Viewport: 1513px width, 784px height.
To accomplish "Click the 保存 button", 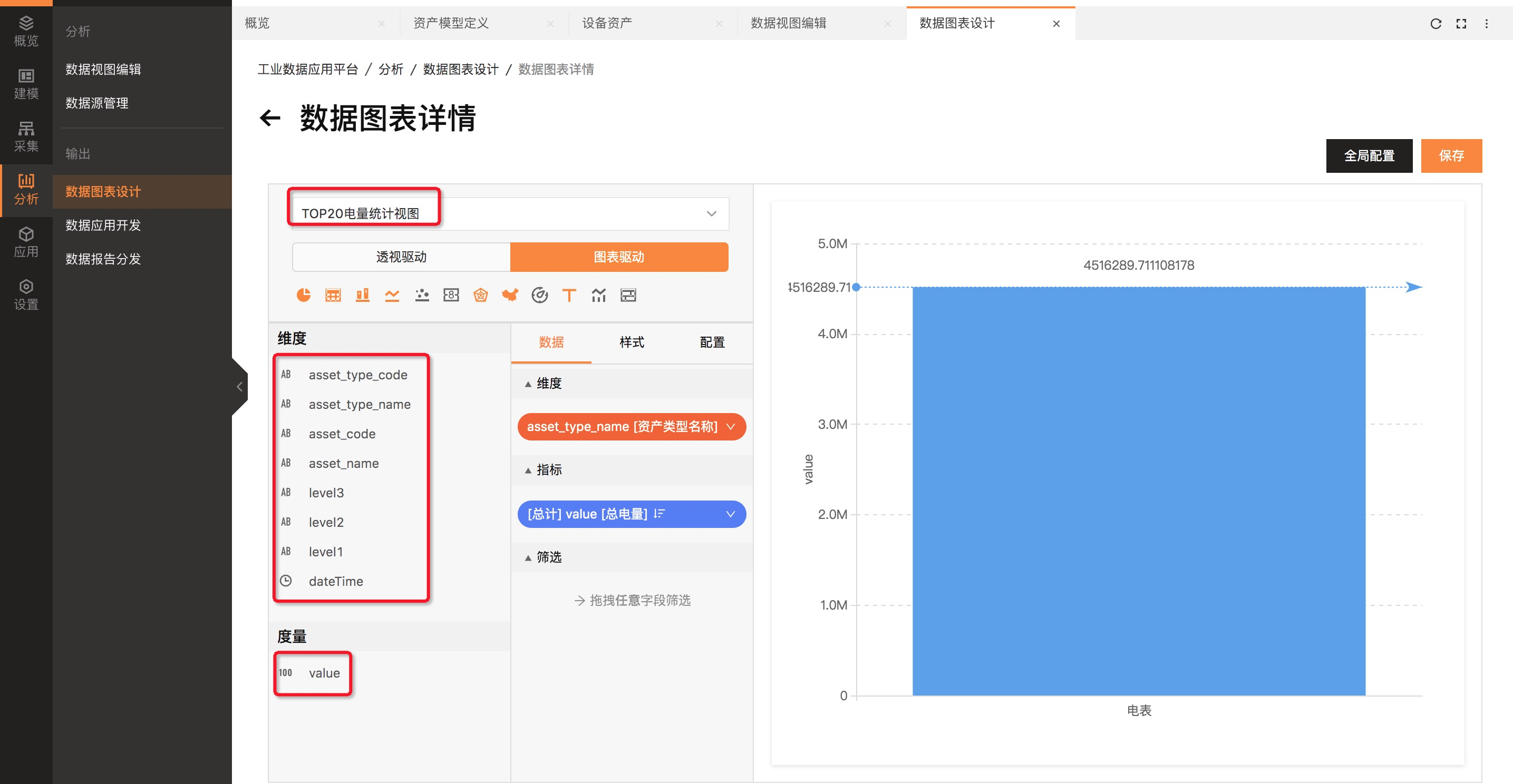I will 1451,156.
